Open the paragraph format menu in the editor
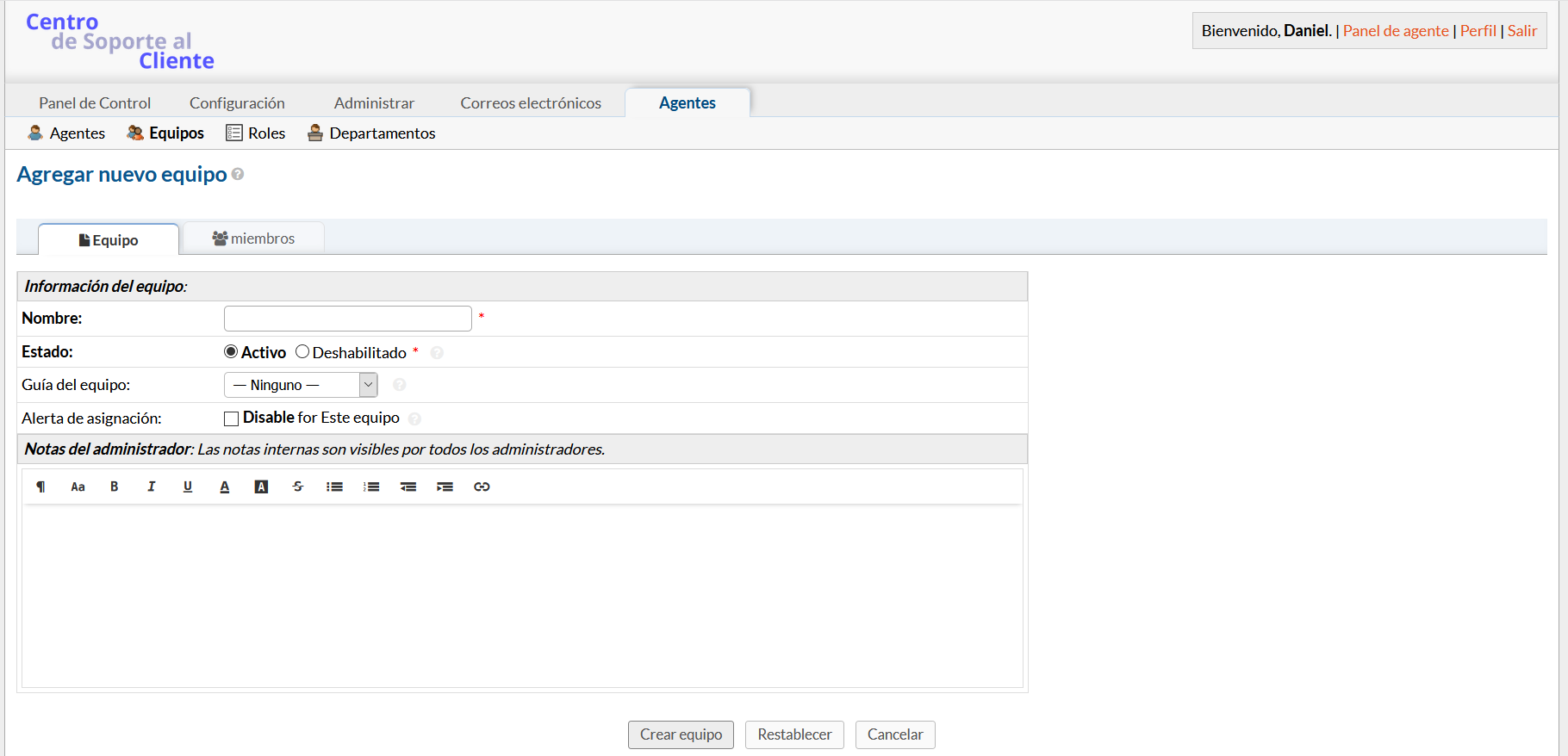This screenshot has height=756, width=1568. (x=40, y=486)
